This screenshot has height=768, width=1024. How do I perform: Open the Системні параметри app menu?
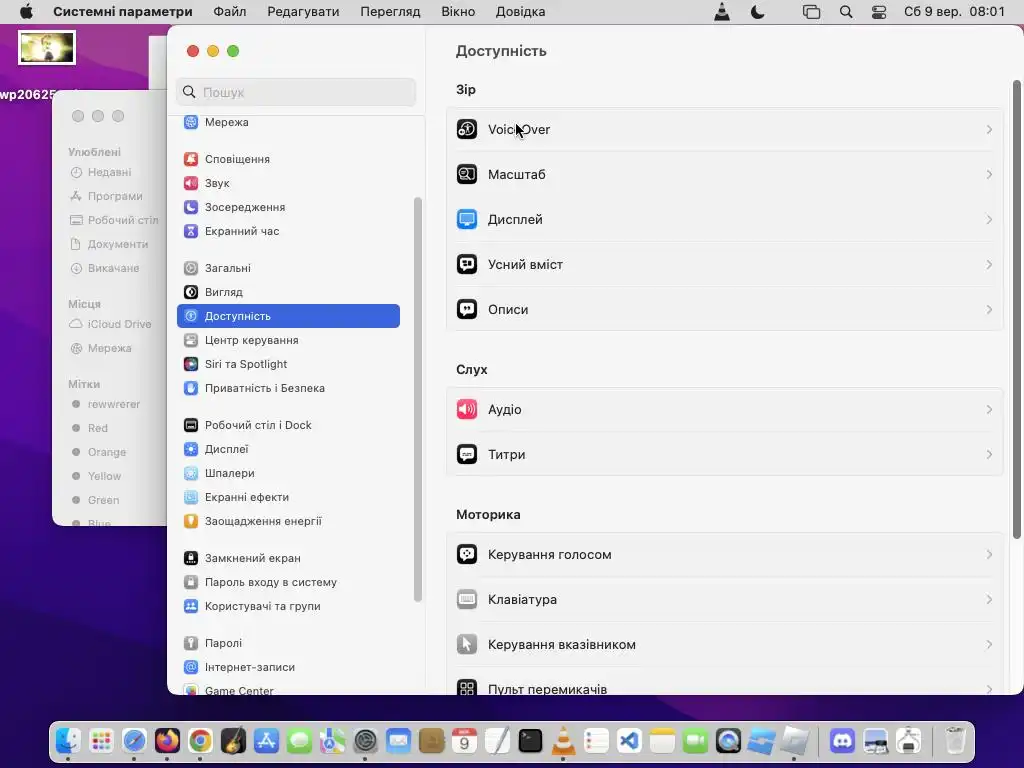point(123,12)
